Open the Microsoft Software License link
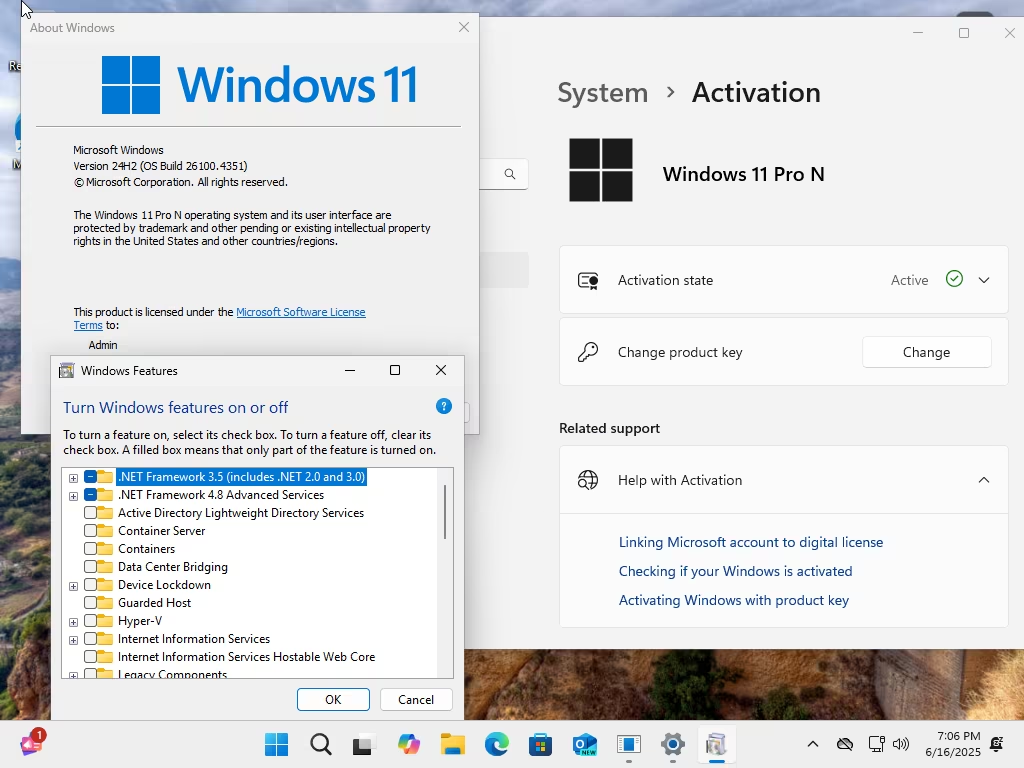 [300, 312]
